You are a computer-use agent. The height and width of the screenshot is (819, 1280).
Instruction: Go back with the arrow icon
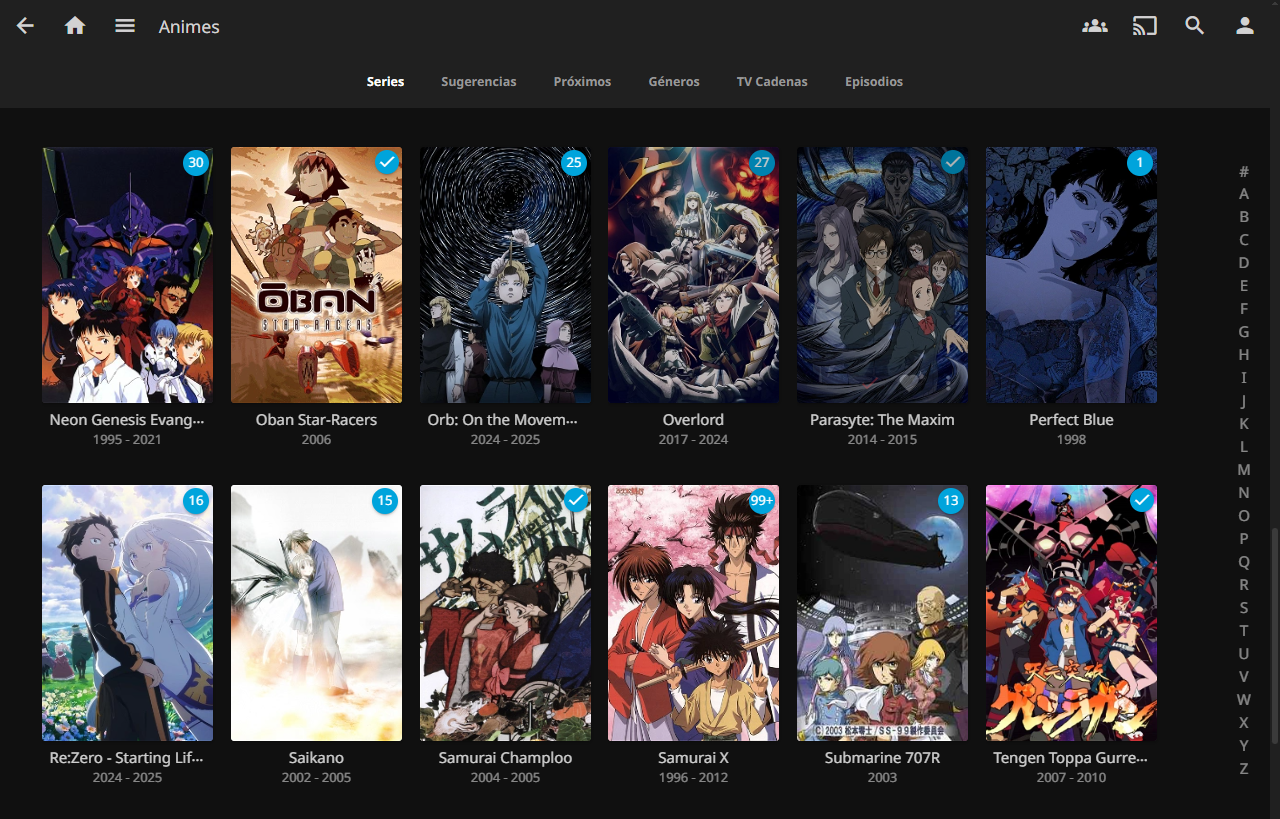pyautogui.click(x=25, y=26)
